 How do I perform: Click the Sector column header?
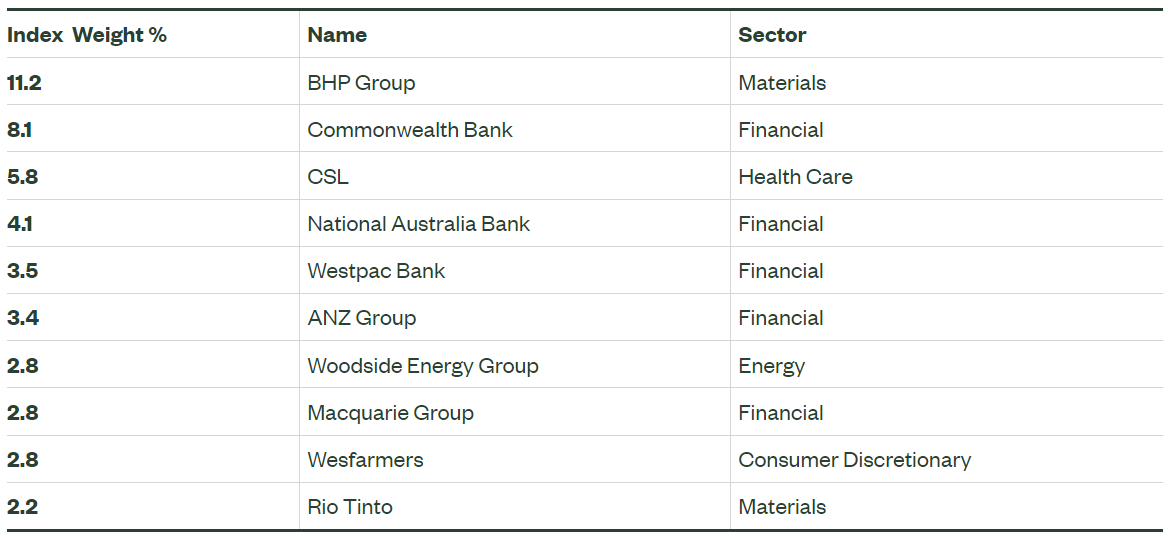[x=772, y=35]
